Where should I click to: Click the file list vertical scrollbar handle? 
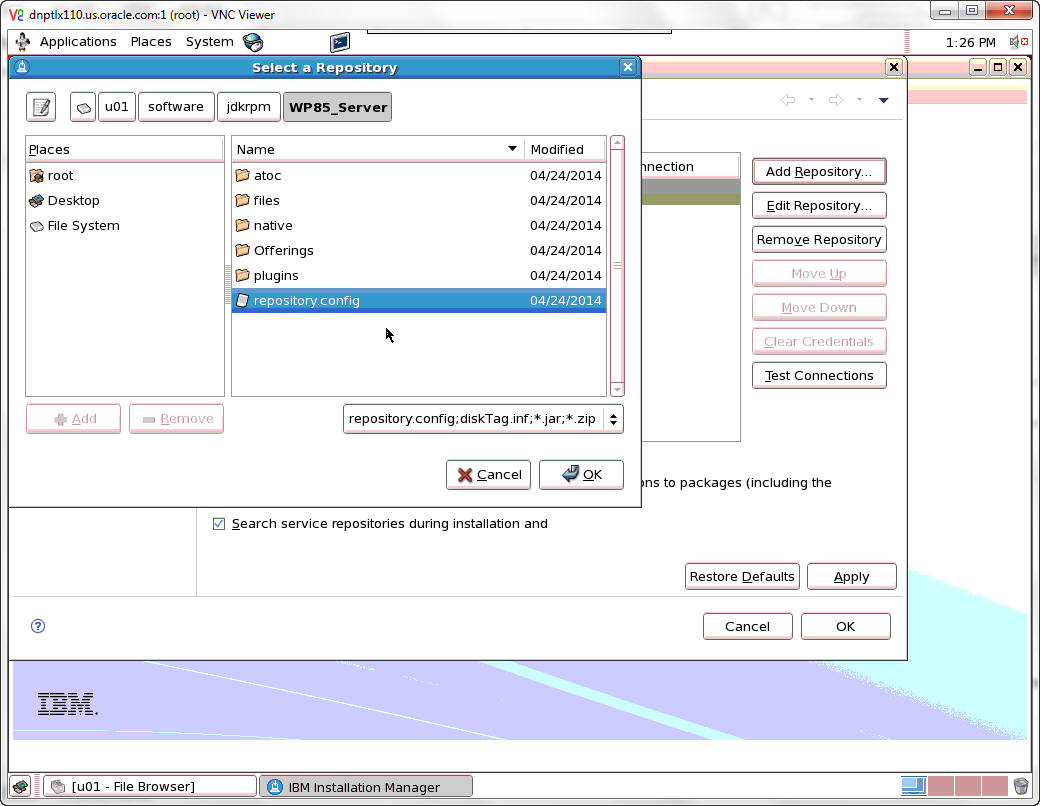[x=617, y=266]
